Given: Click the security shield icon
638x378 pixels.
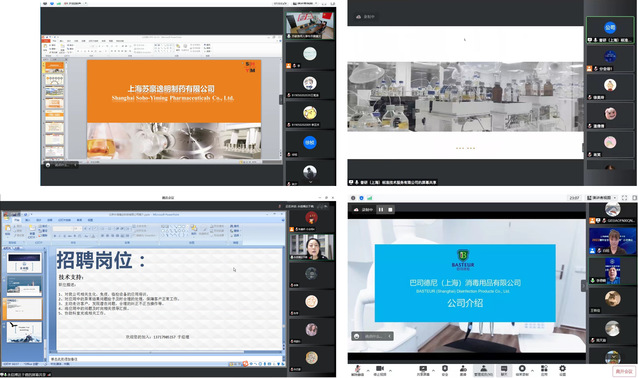Looking at the screenshot, I should 445,370.
